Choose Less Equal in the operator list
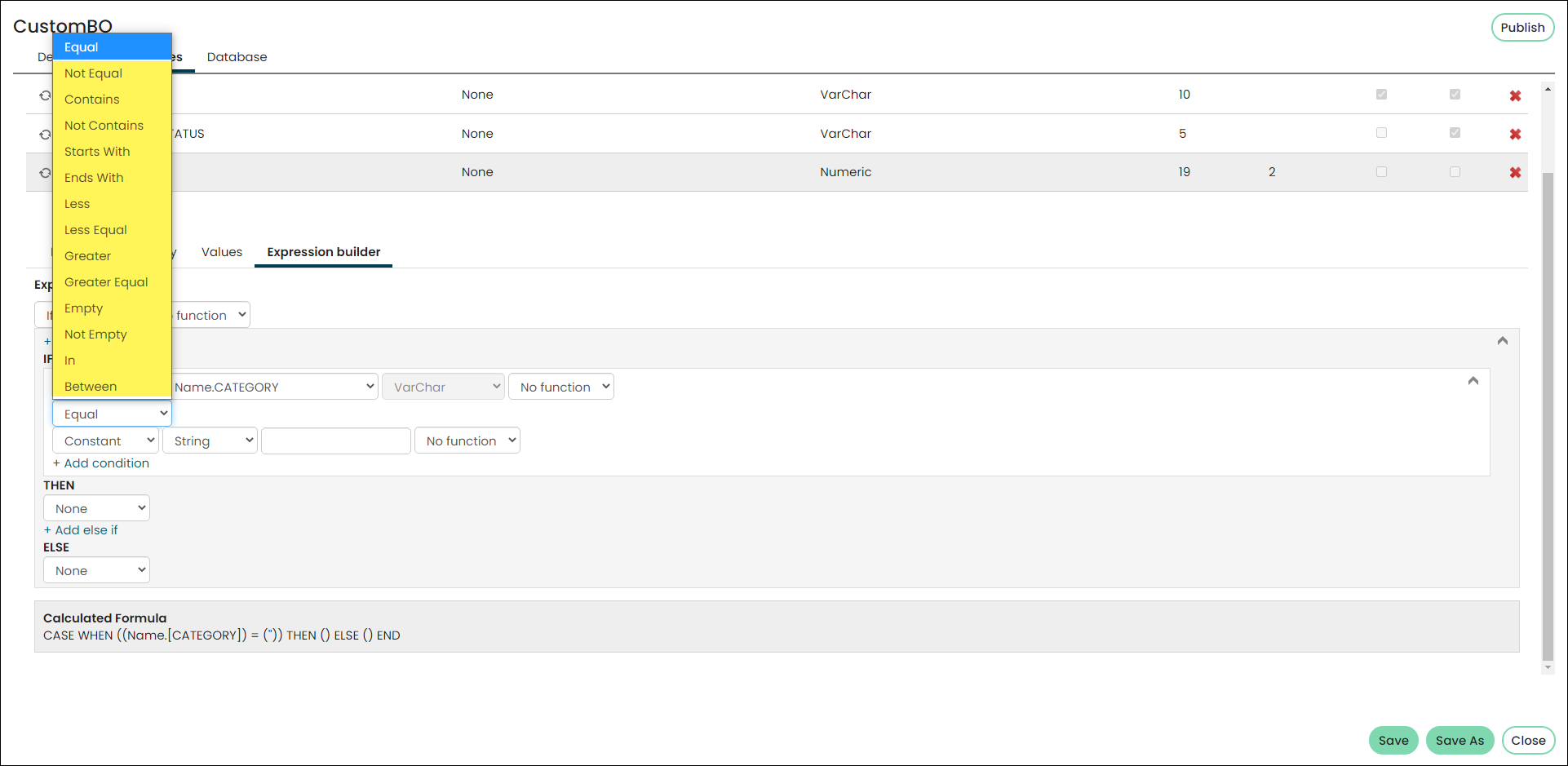1568x766 pixels. pyautogui.click(x=112, y=230)
